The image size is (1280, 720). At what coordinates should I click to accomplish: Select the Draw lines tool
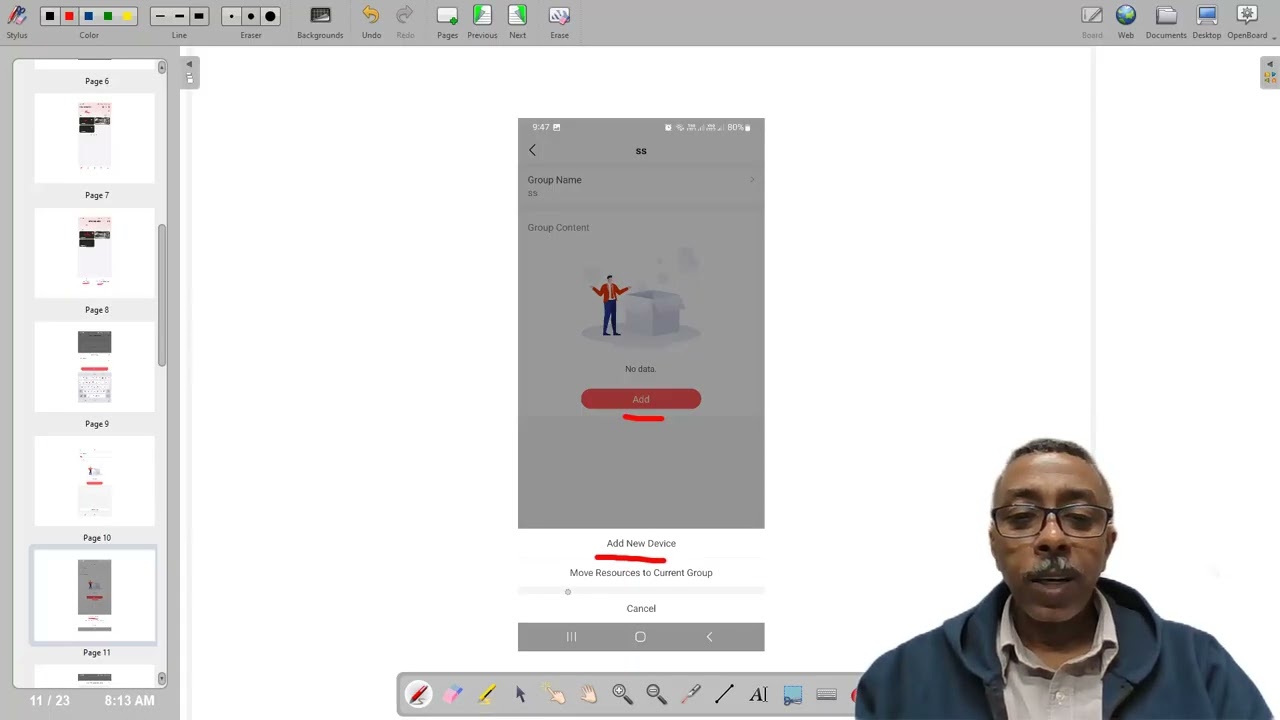[724, 694]
